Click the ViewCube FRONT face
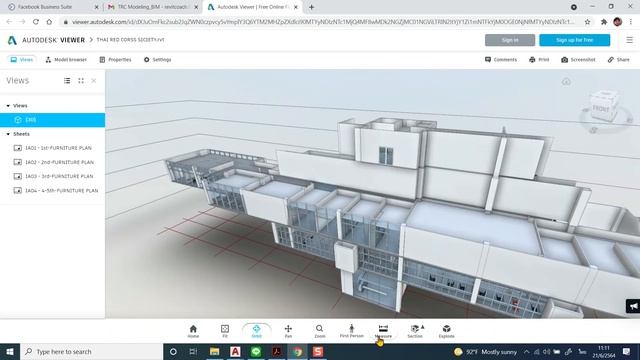The height and width of the screenshot is (360, 640). pos(600,109)
